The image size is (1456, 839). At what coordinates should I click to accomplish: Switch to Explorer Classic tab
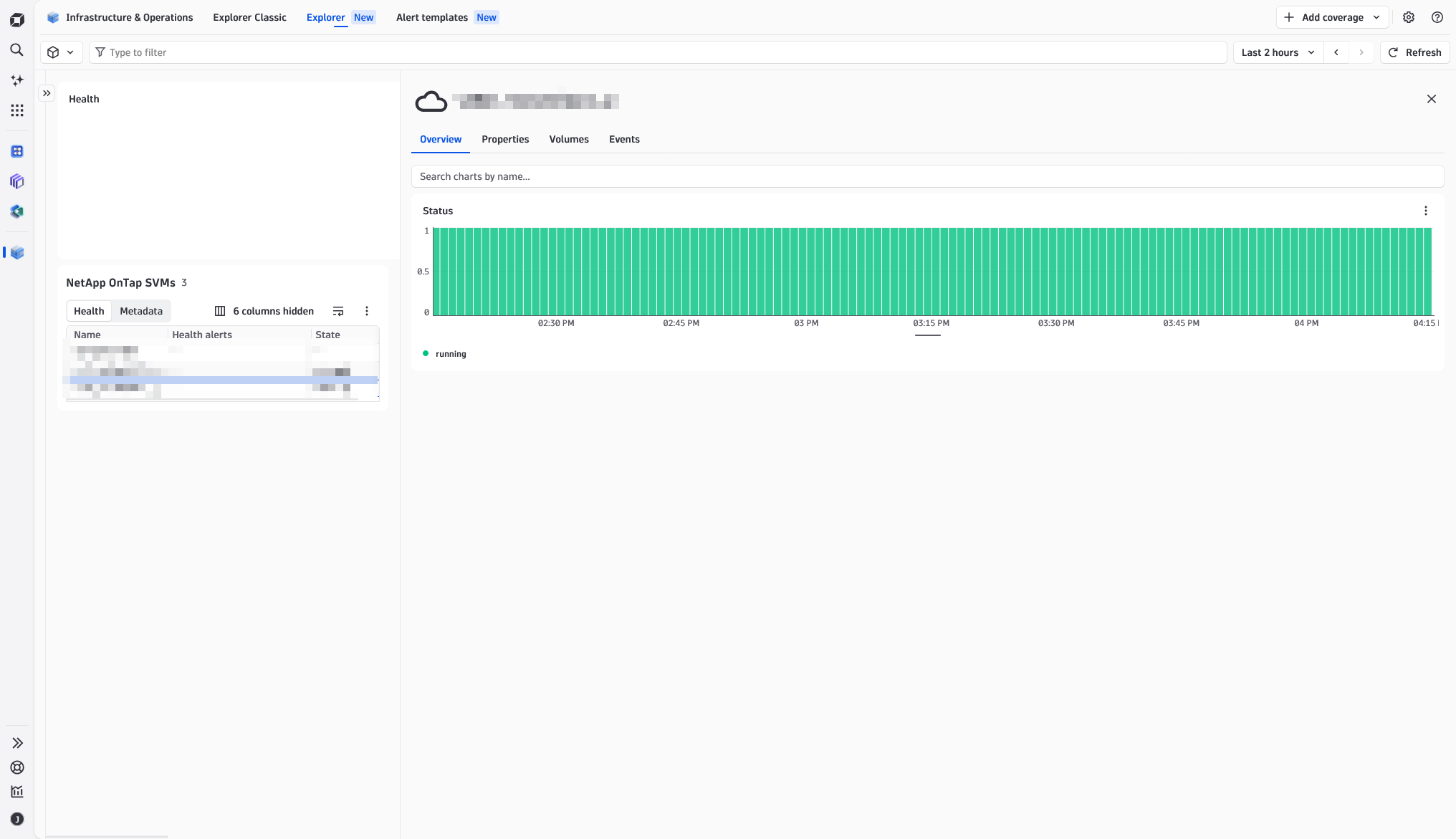click(x=249, y=17)
